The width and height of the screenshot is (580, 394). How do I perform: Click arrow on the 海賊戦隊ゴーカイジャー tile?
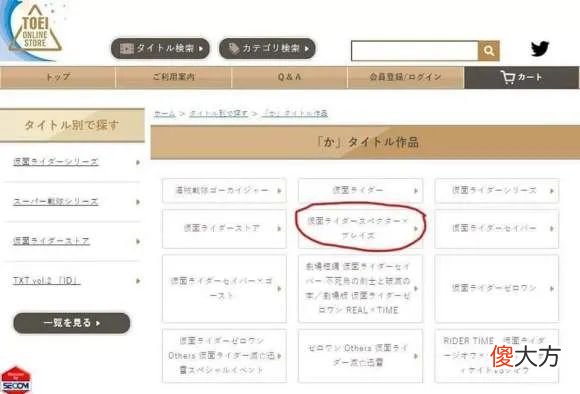click(279, 191)
